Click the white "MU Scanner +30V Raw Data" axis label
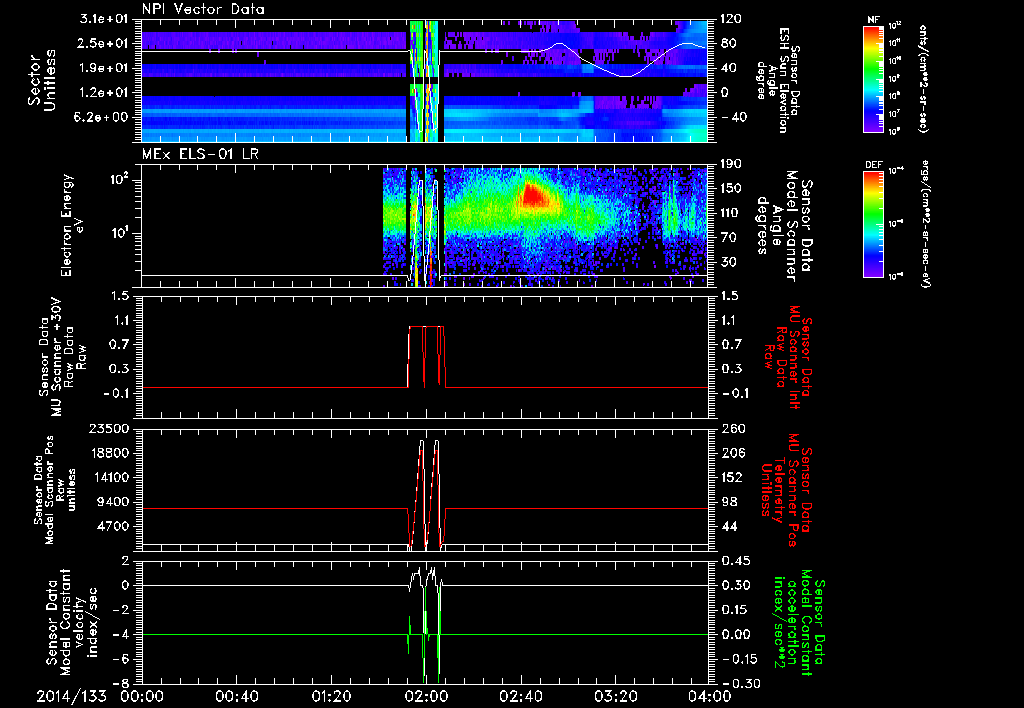Screen dimensions: 1024x708 (62, 358)
